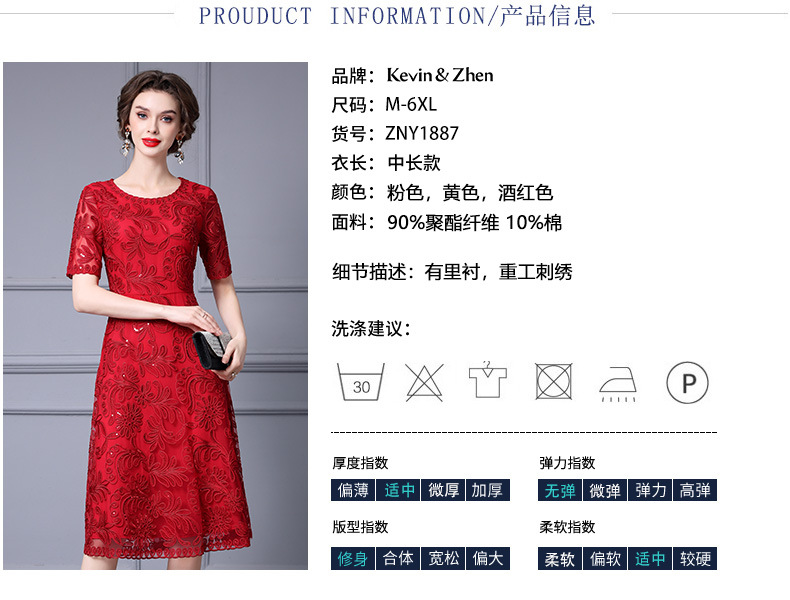The image size is (790, 600).
Task: Click the item number ZNY1887
Action: [x=422, y=134]
